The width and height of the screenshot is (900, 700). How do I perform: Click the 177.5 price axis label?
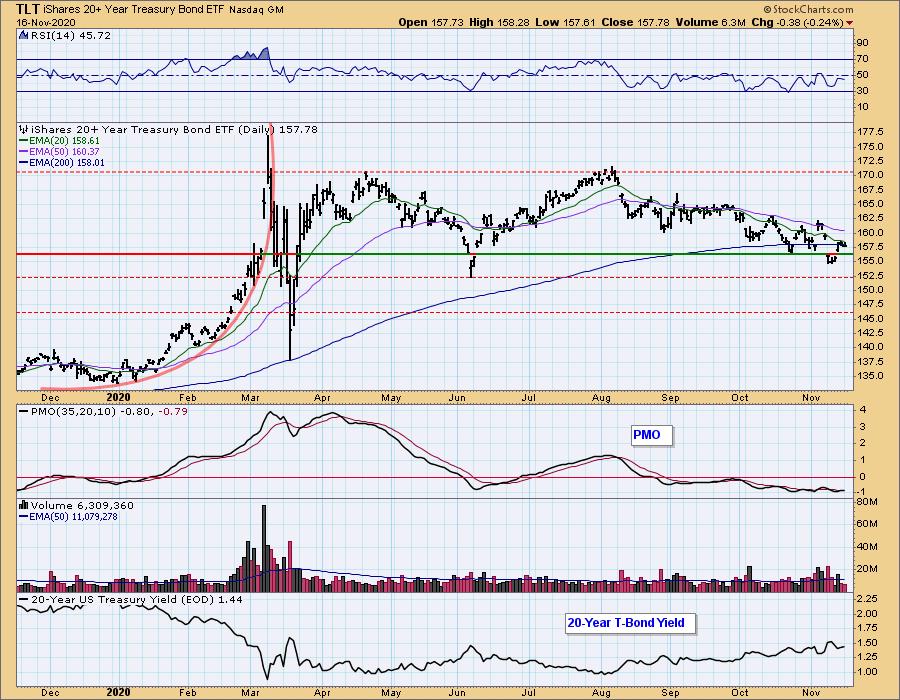point(870,131)
